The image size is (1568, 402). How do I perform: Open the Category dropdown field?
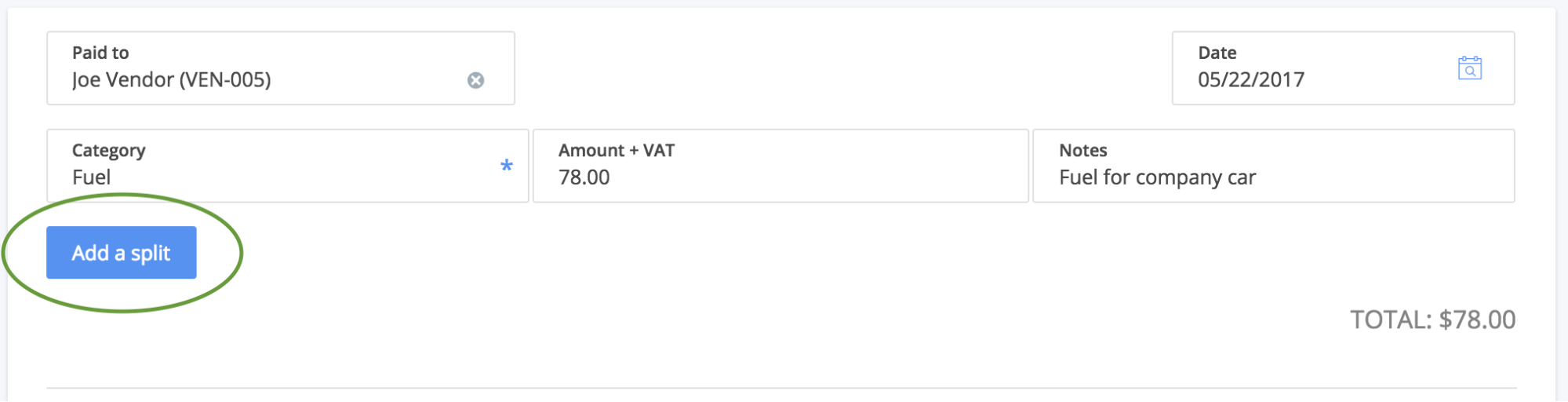click(288, 166)
